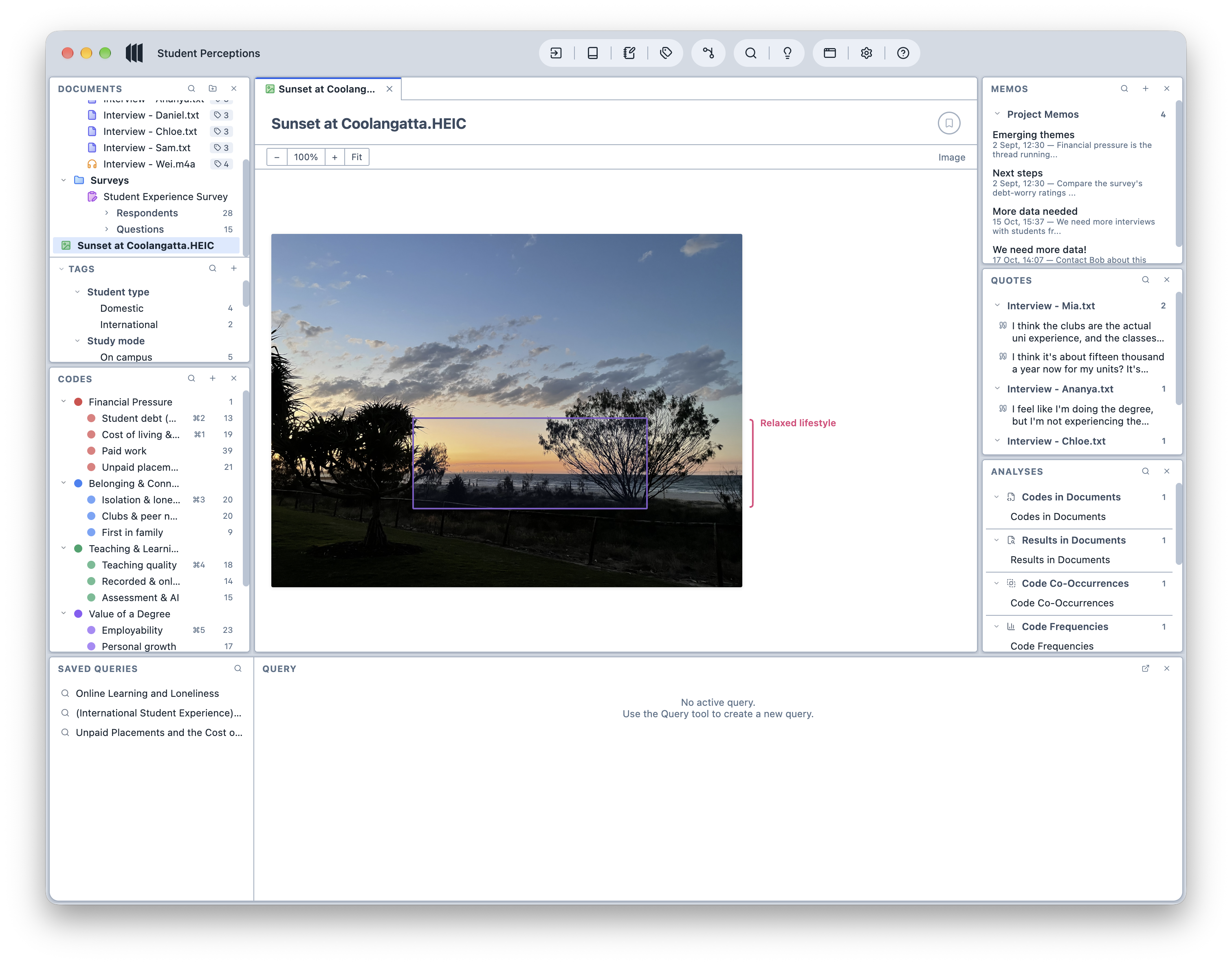Open settings via the gear icon
Image resolution: width=1232 pixels, height=965 pixels.
point(867,53)
